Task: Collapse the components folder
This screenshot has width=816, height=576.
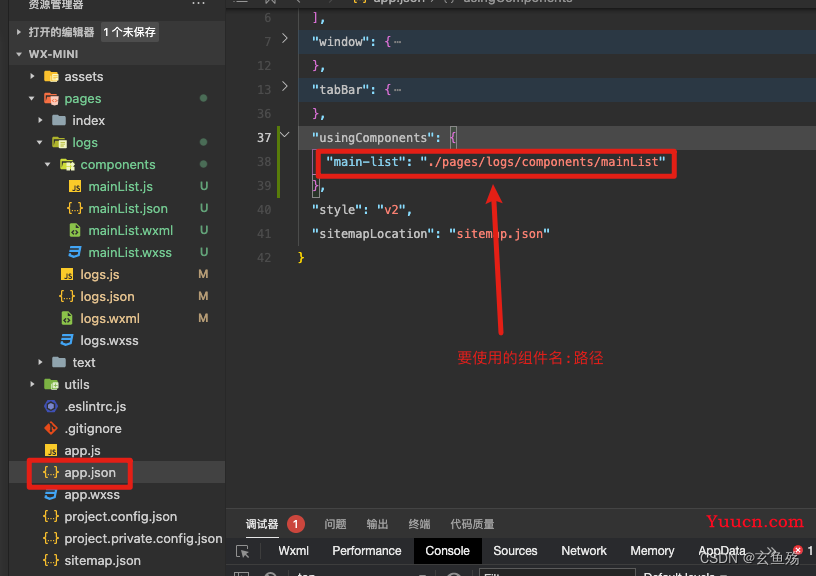Action: point(48,164)
